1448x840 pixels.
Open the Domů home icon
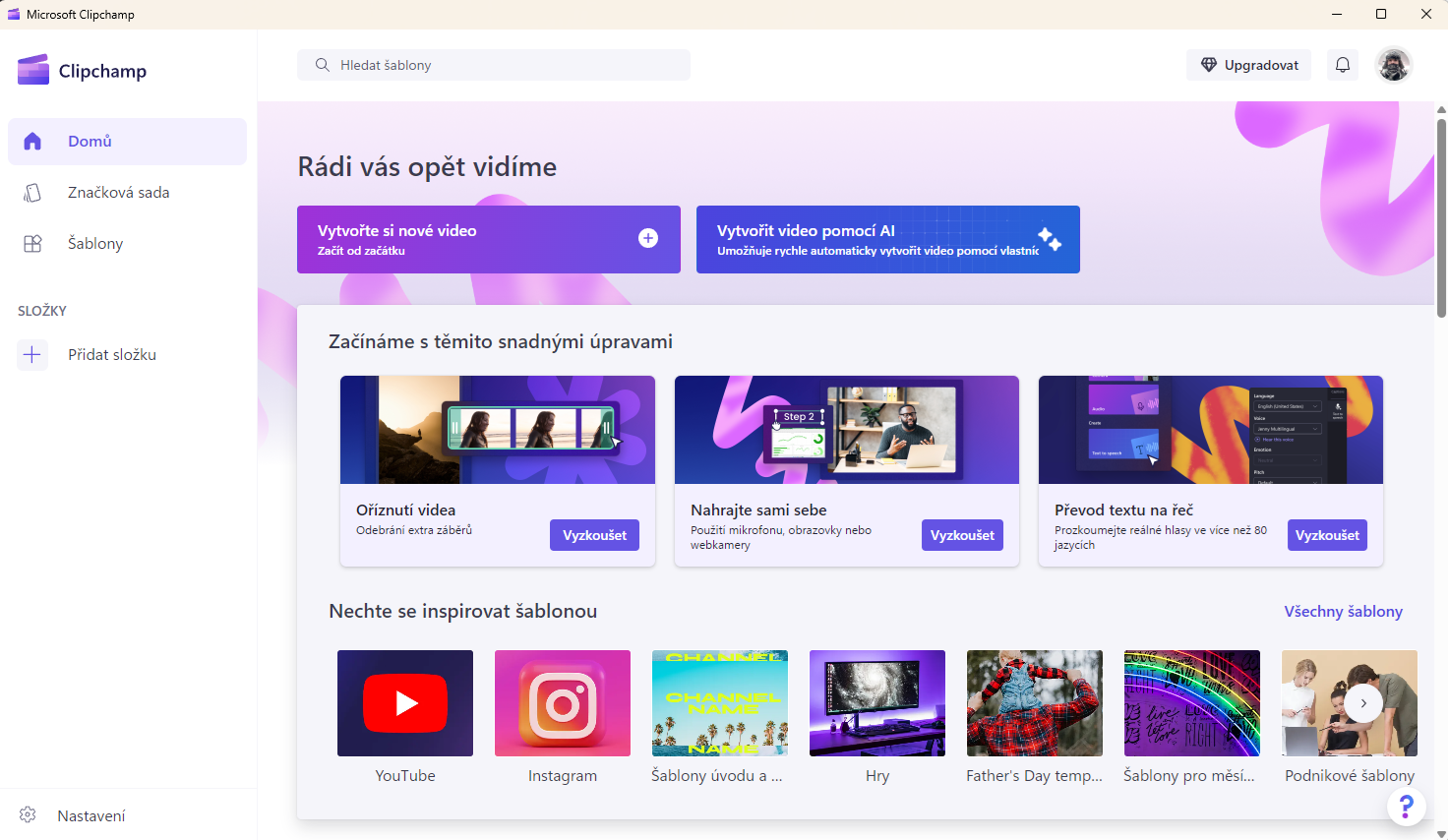(32, 142)
